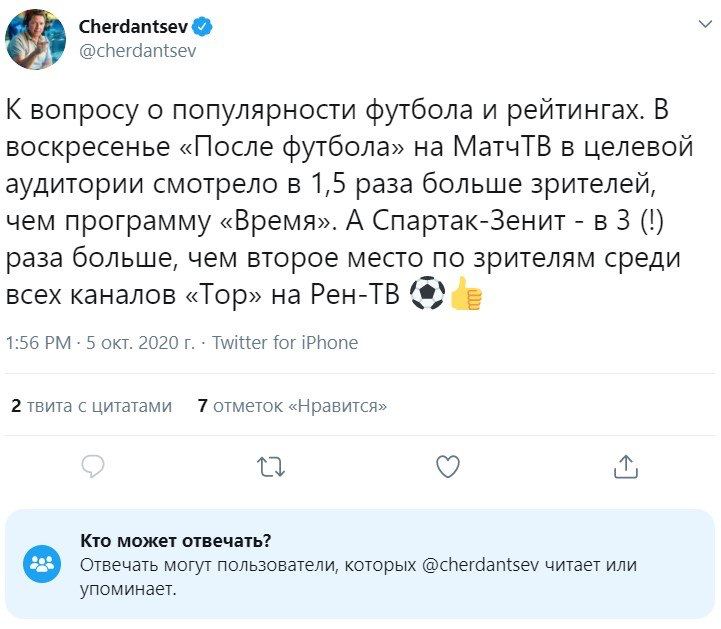Like the tweet with the heart icon
721x629 pixels.
tap(448, 466)
